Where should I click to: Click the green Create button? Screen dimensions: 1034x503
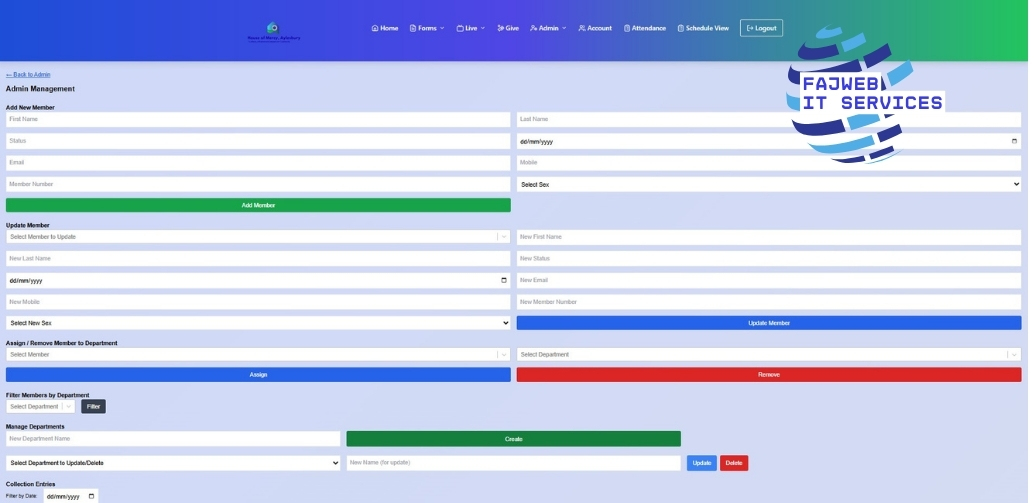[x=514, y=439]
